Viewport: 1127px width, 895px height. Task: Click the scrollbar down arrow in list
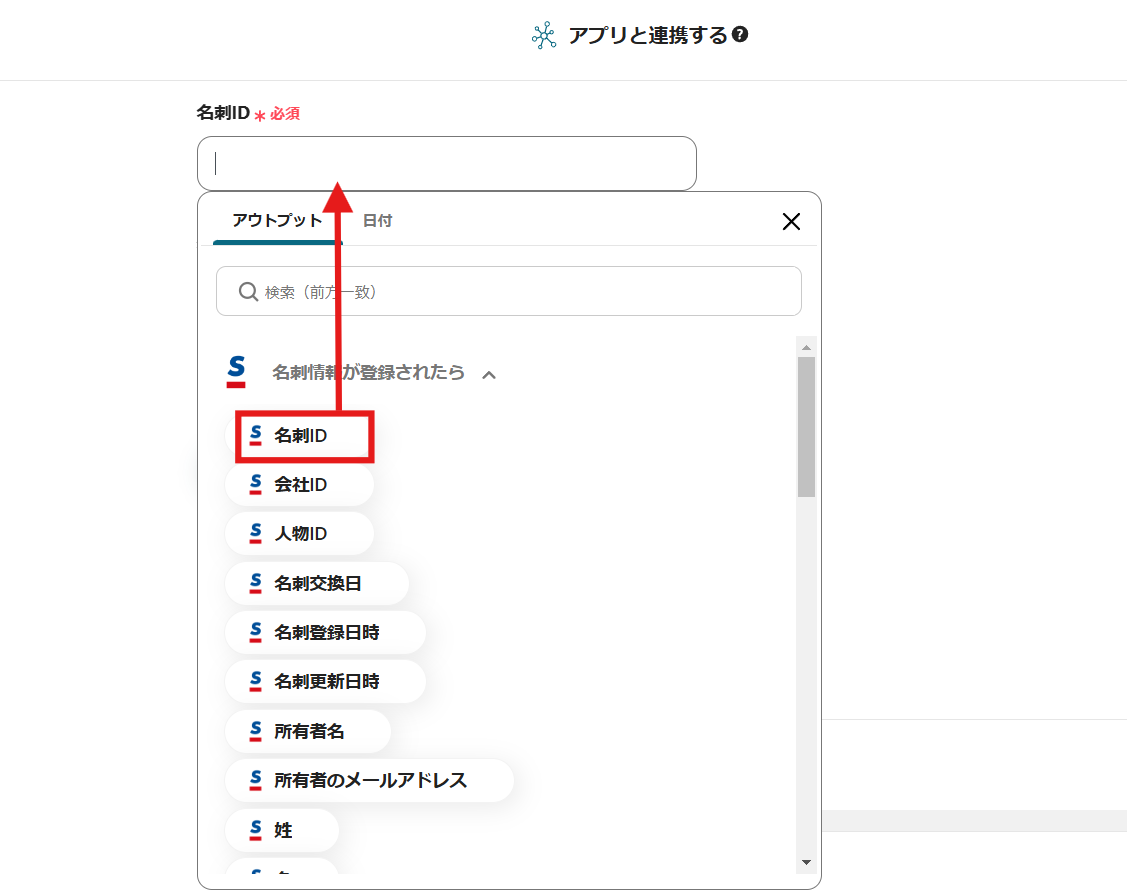tap(806, 862)
